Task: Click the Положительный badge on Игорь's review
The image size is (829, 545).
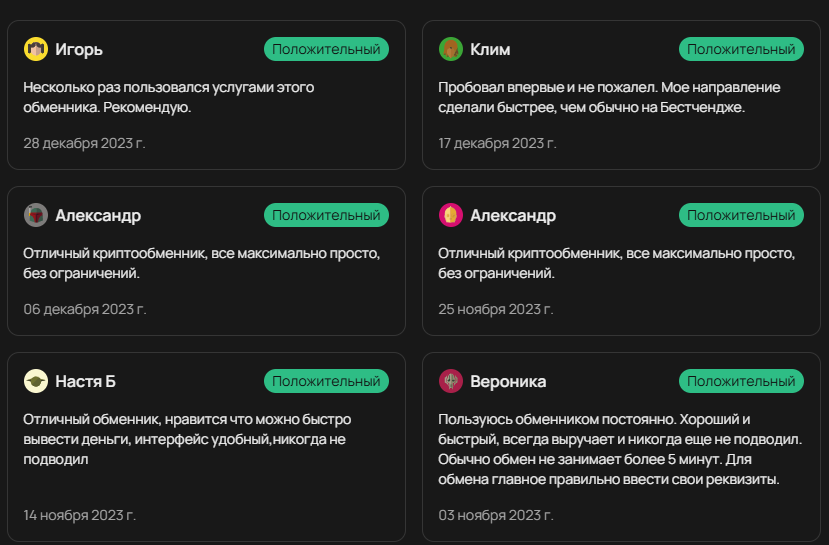Action: (x=326, y=49)
